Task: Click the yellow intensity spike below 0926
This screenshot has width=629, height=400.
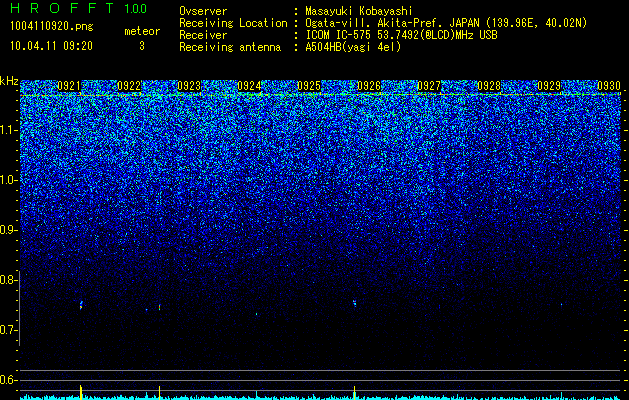Action: tap(355, 393)
